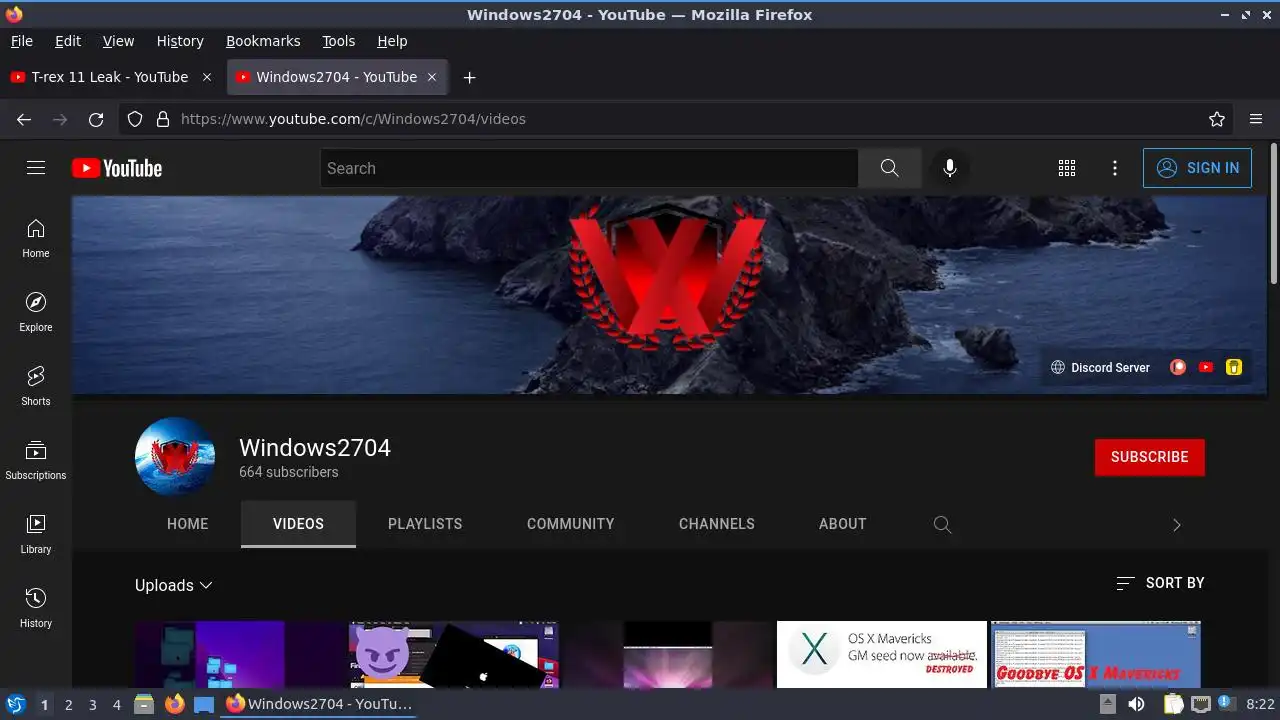The height and width of the screenshot is (720, 1280).
Task: Open the Tools menu
Action: (x=339, y=41)
